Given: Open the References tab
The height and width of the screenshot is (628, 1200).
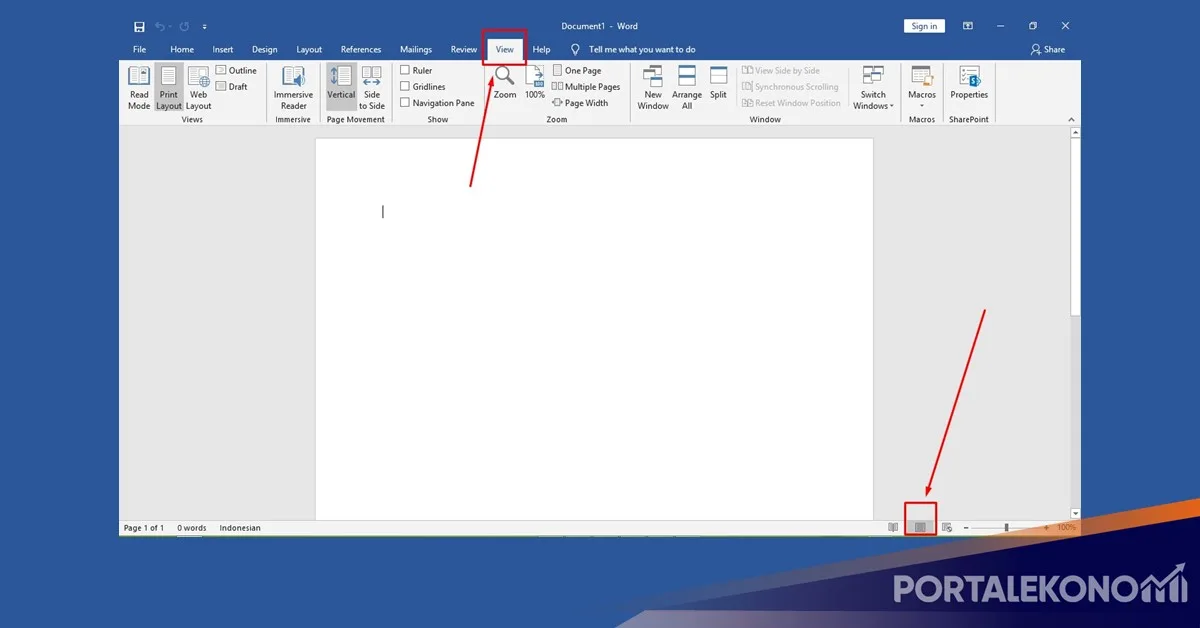Looking at the screenshot, I should (360, 49).
